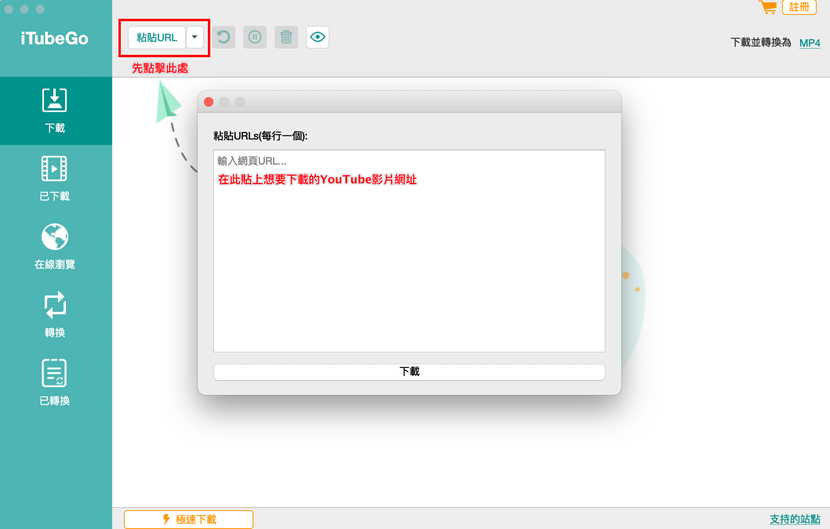Switch to the 已下載 downloaded tab
The height and width of the screenshot is (529, 830).
[55, 178]
